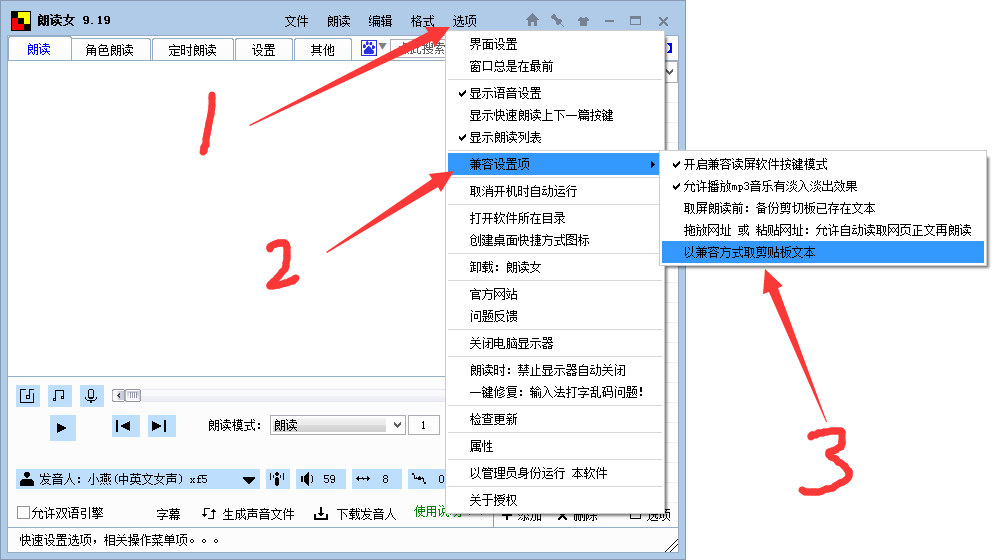
Task: Play reading with the play button
Action: 62,427
